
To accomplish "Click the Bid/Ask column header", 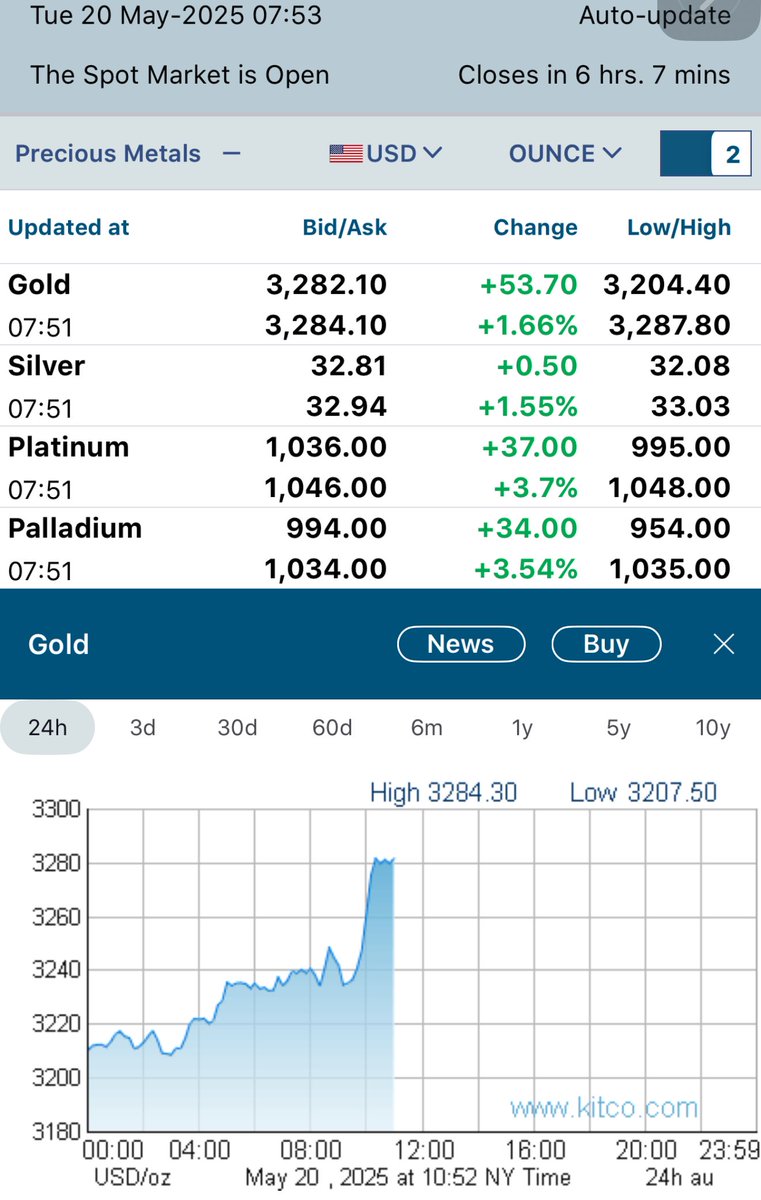I will (x=345, y=227).
